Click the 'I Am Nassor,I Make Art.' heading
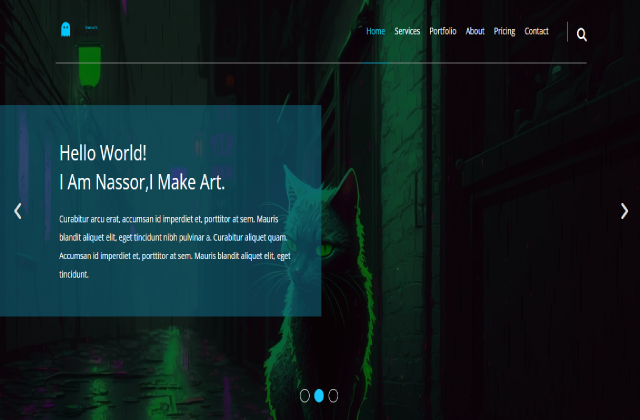This screenshot has height=420, width=640. (142, 182)
